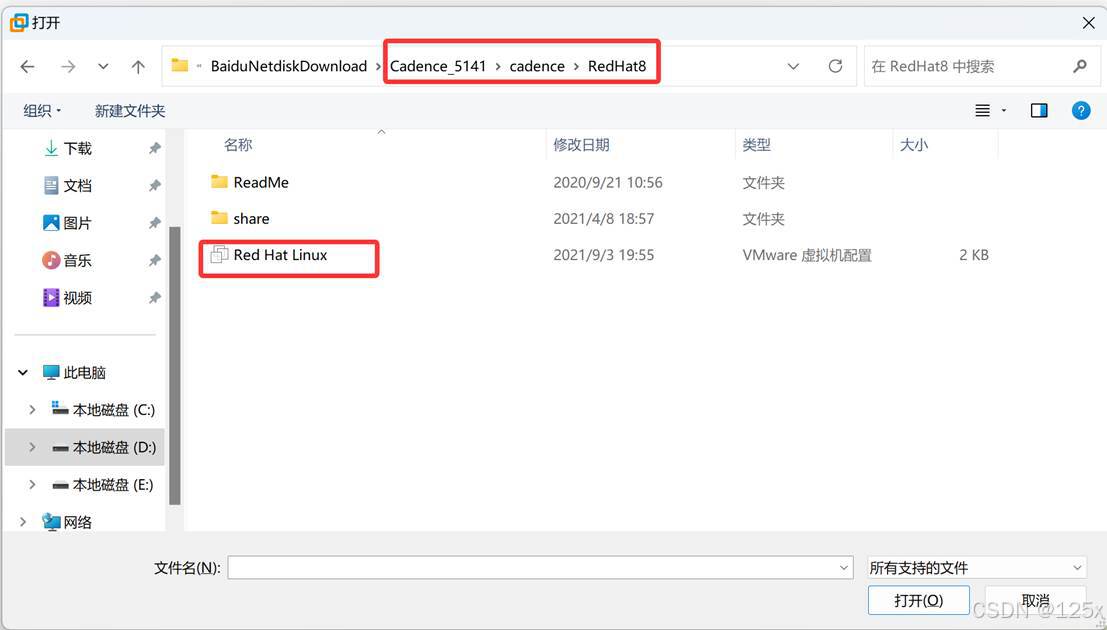Screen dimensions: 1107x630
Task: Select the share folder
Action: click(251, 219)
